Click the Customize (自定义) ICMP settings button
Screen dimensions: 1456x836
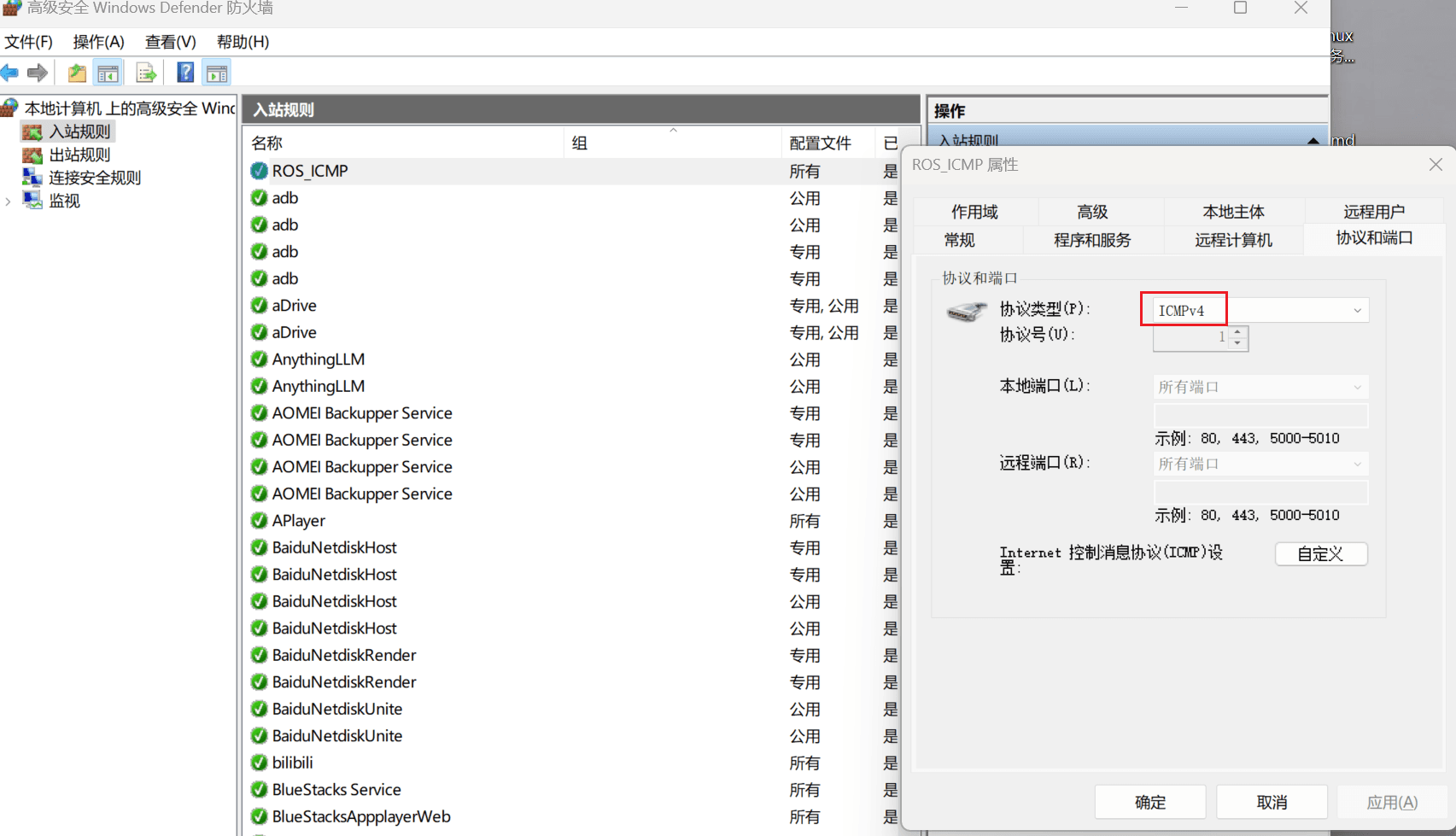coord(1320,554)
